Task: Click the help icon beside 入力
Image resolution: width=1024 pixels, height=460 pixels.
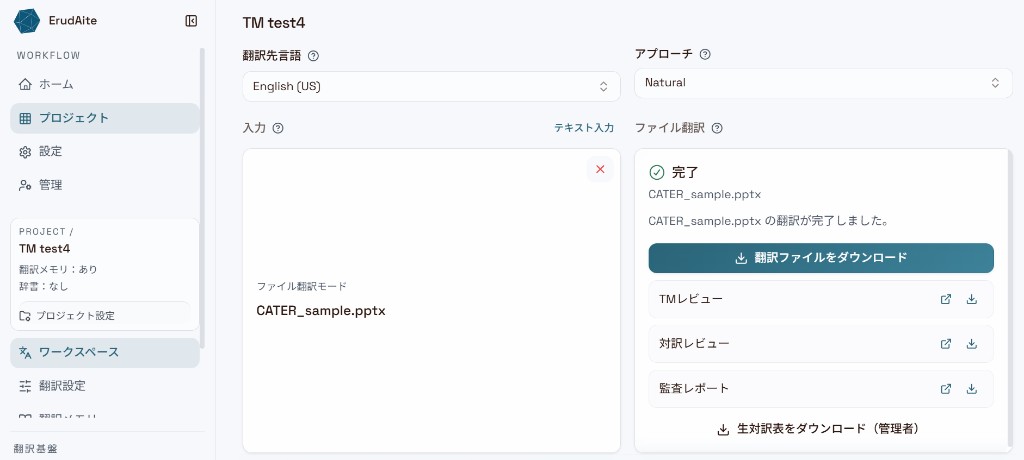Action: pyautogui.click(x=278, y=128)
